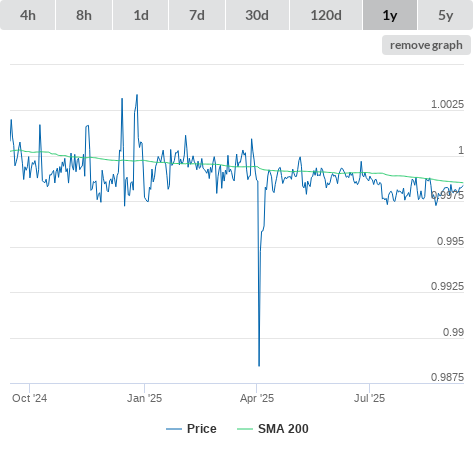Click the green SMA 200 legend line marker
The image size is (474, 455).
[245, 429]
